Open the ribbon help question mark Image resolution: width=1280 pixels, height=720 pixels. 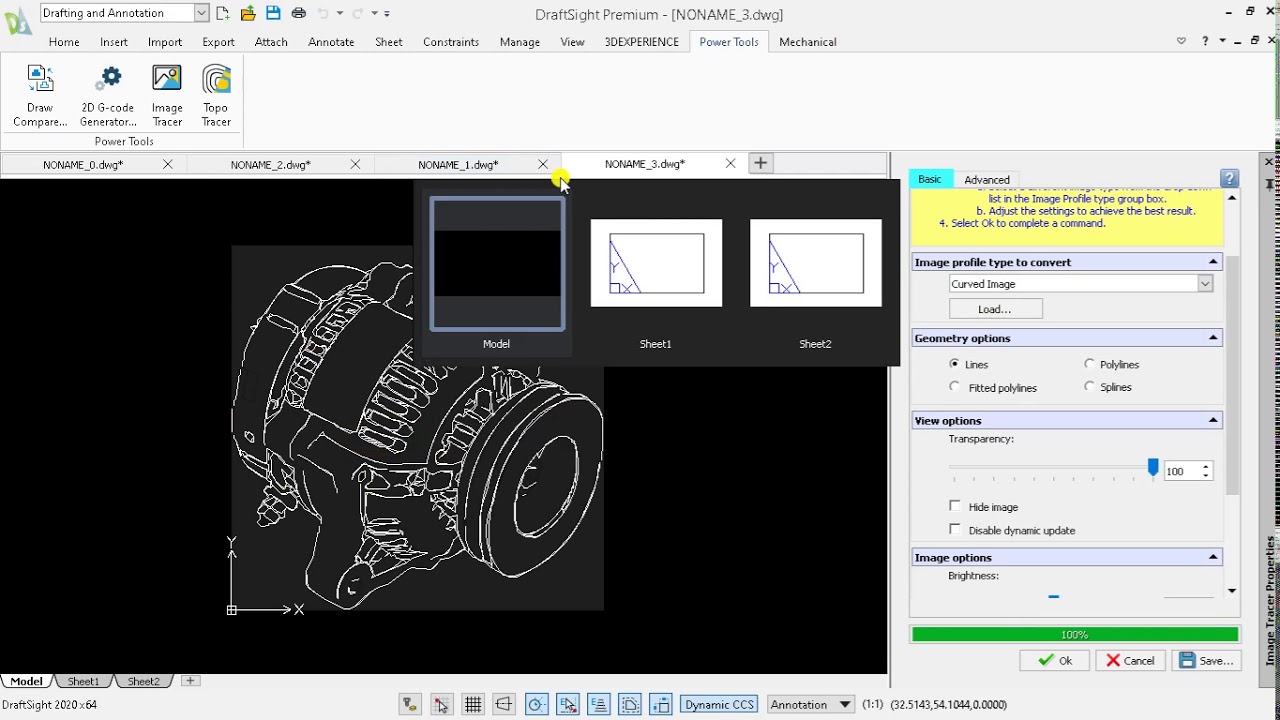1205,41
